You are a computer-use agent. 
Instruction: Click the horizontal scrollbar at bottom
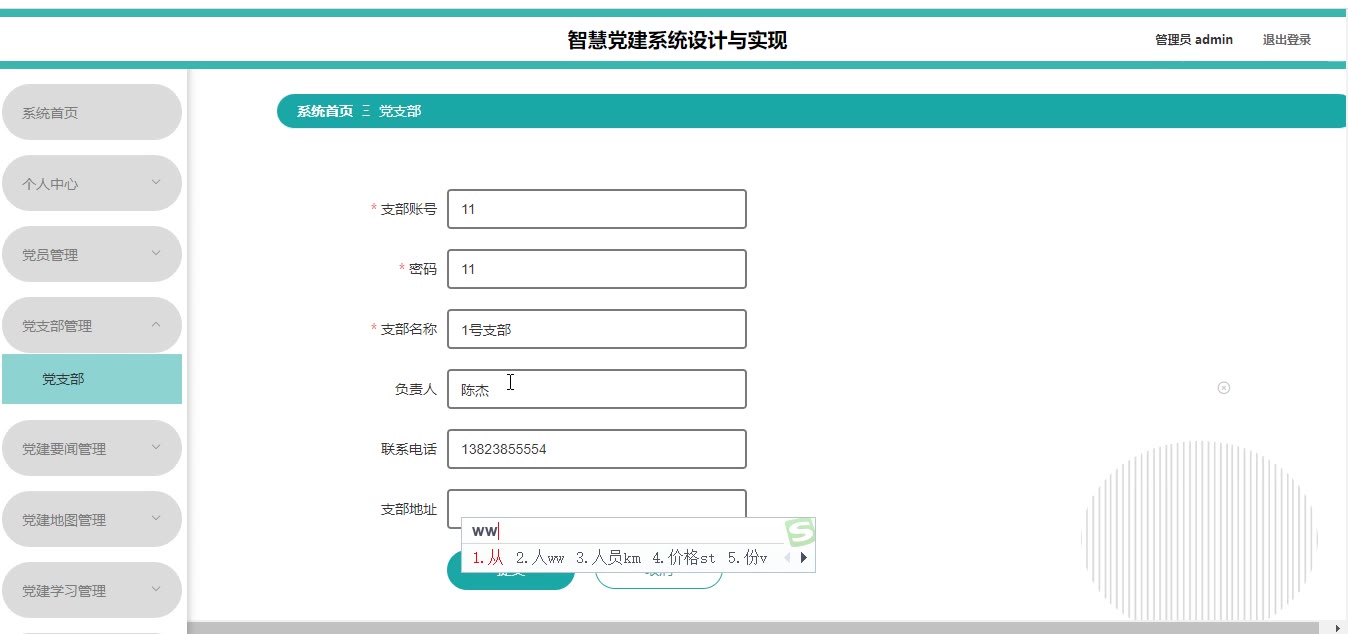click(x=760, y=628)
